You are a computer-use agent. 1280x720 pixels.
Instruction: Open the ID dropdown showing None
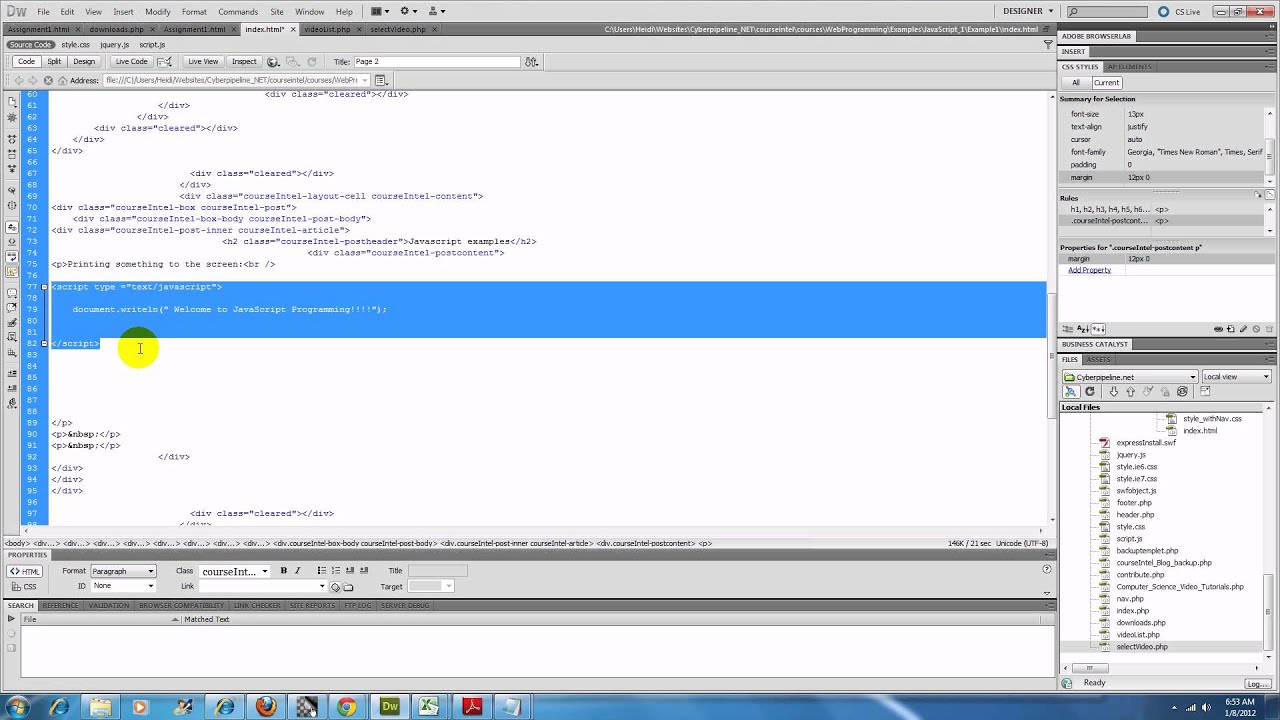pyautogui.click(x=123, y=586)
